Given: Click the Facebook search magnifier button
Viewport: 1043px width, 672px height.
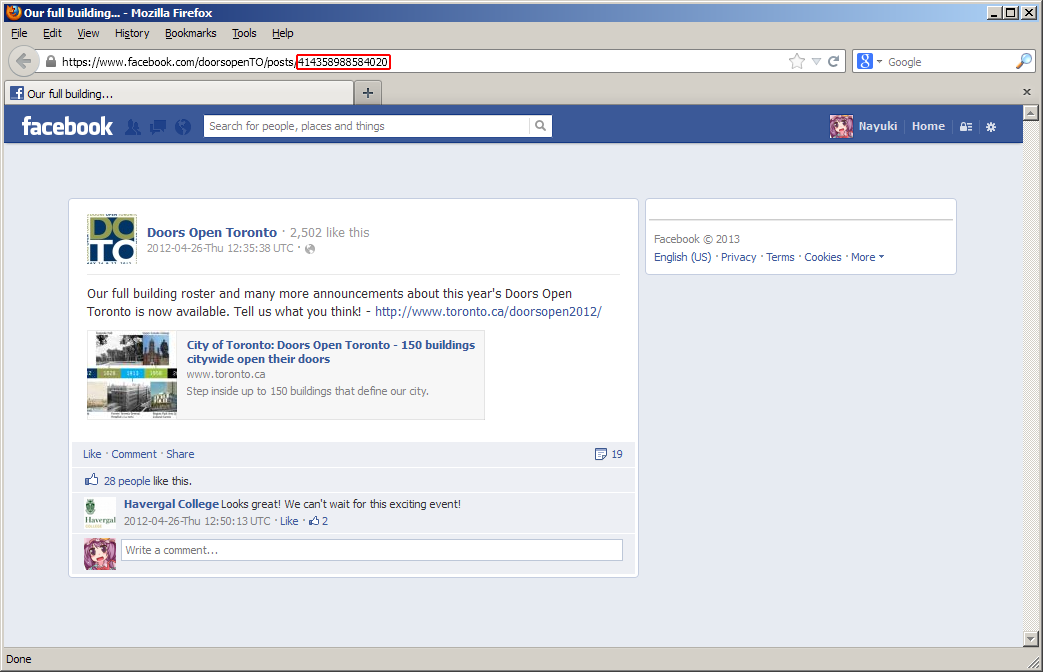Looking at the screenshot, I should 540,126.
